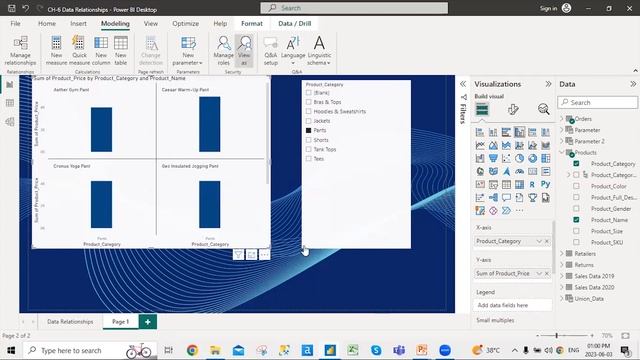
Task: Expand the Parameter table
Action: coord(562,130)
